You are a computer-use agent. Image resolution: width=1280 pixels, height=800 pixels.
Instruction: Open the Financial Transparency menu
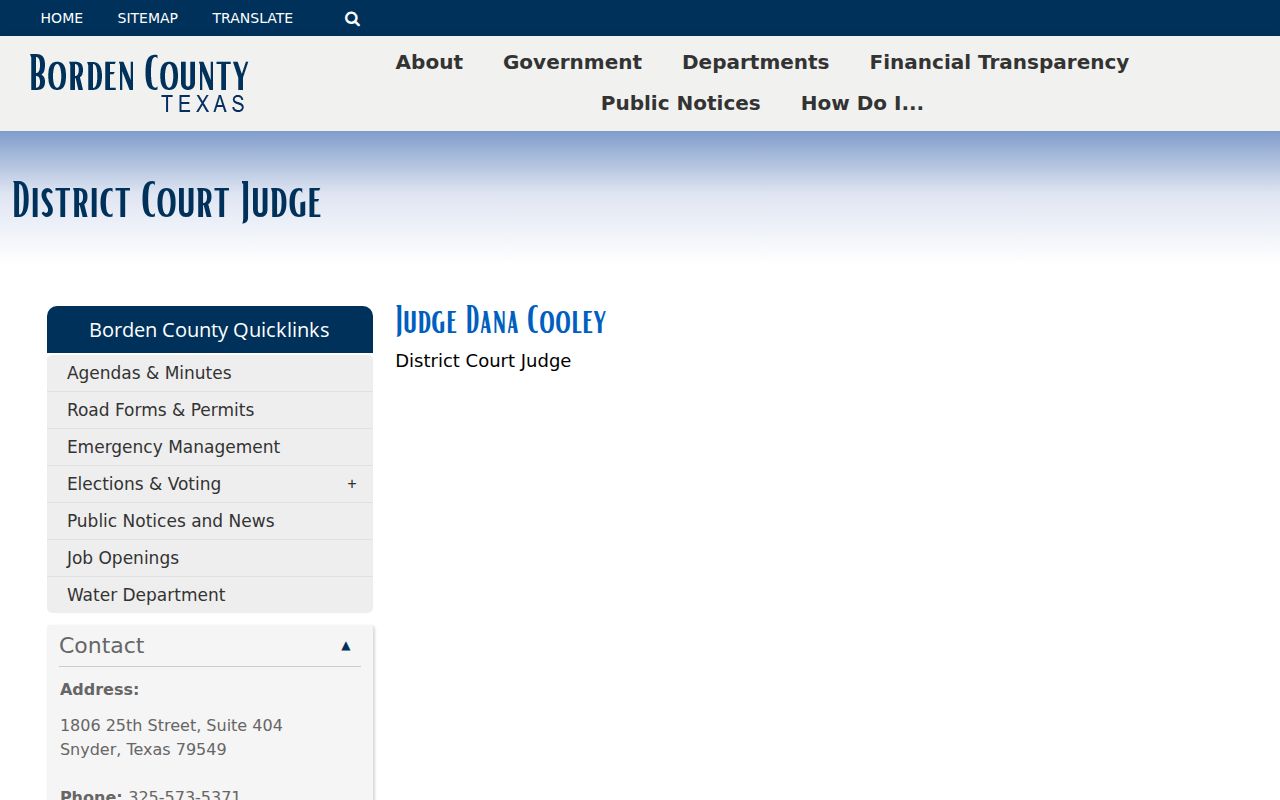tap(999, 62)
